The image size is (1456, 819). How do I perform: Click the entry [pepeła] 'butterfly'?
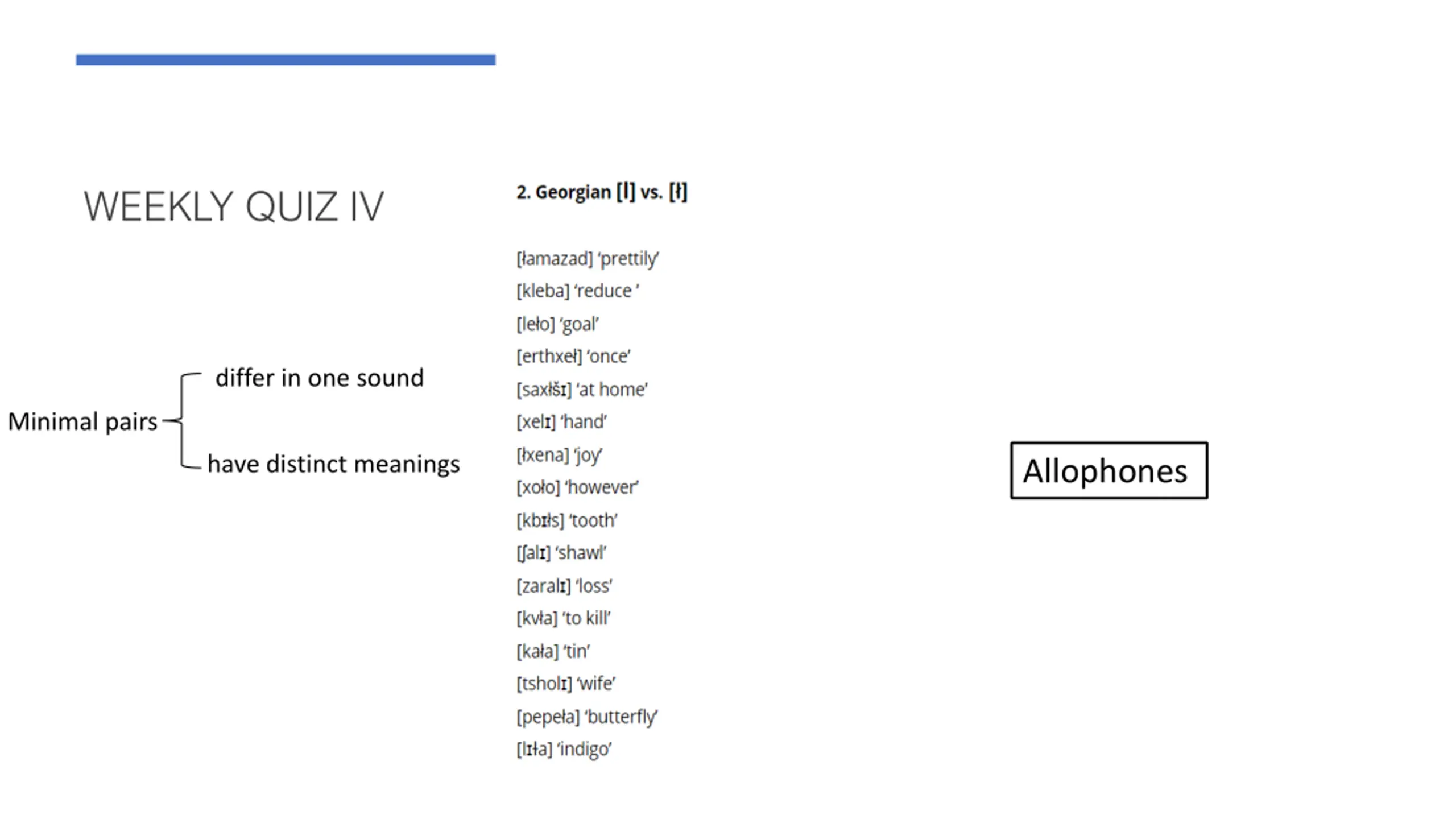point(587,717)
